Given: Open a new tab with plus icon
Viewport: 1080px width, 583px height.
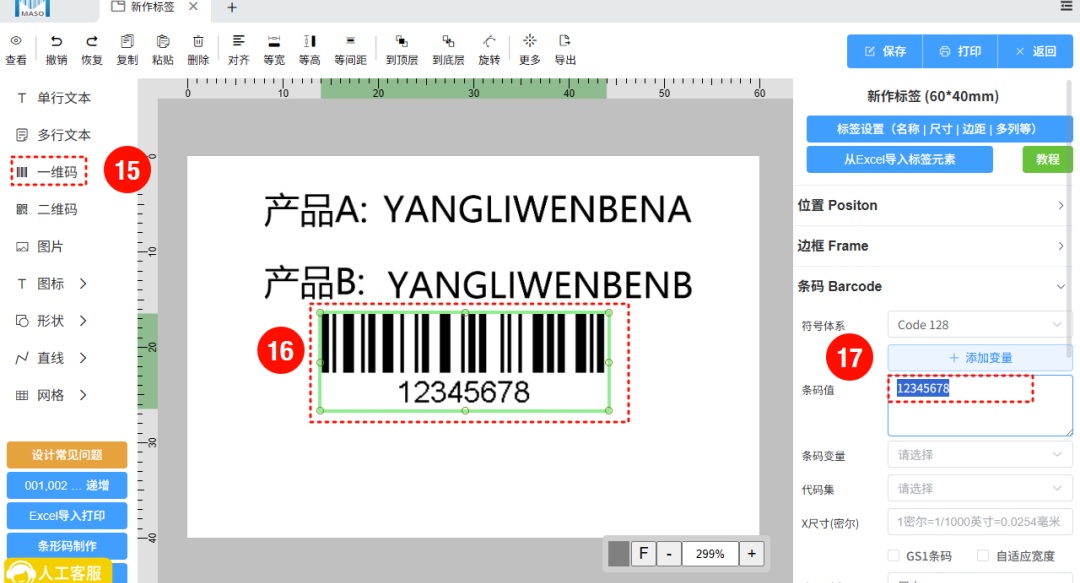Looking at the screenshot, I should click(x=232, y=8).
